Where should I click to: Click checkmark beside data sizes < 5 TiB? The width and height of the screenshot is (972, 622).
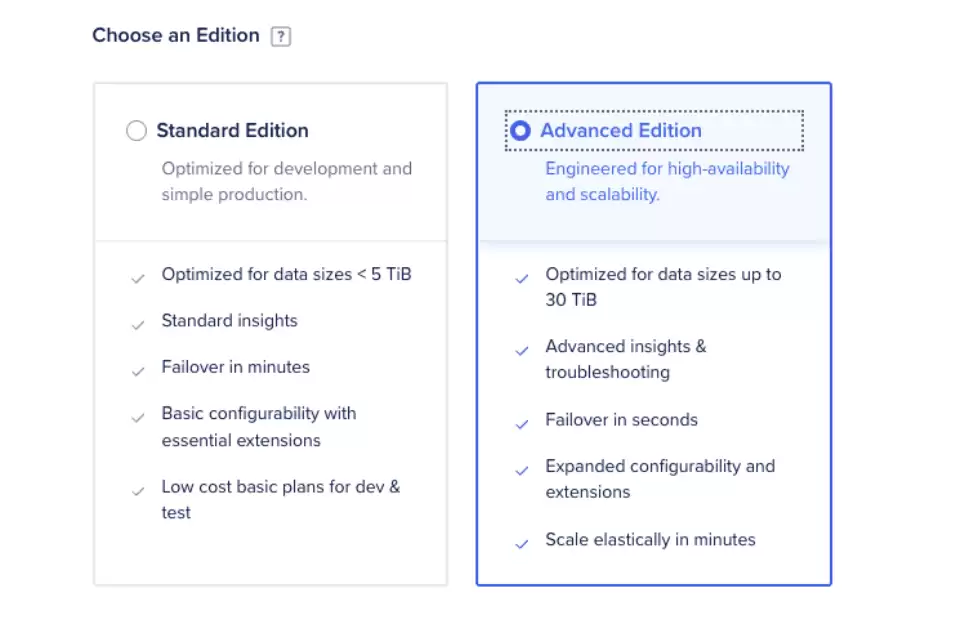tap(138, 278)
